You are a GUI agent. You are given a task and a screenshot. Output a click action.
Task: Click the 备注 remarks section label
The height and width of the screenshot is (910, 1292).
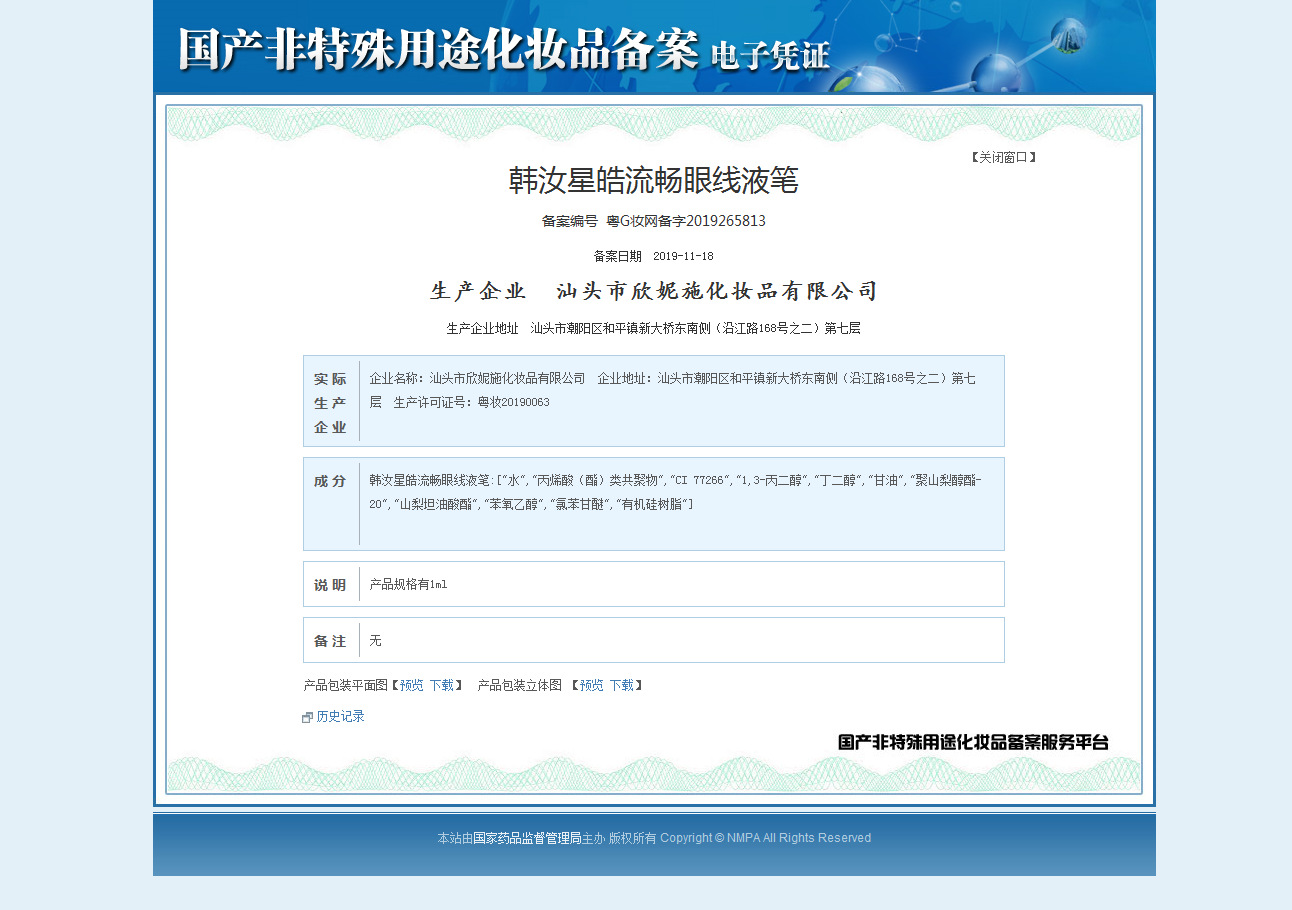pyautogui.click(x=331, y=641)
